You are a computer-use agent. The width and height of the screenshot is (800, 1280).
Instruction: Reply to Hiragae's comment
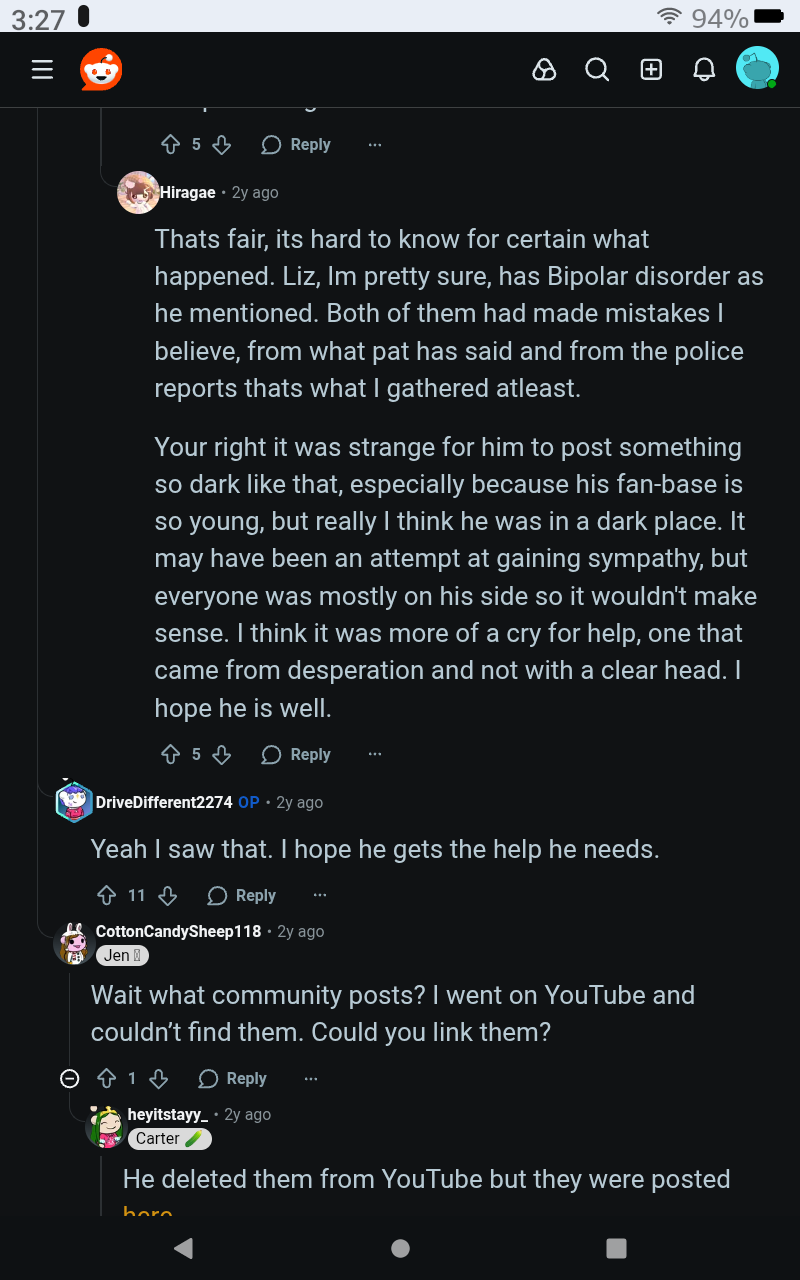pyautogui.click(x=296, y=755)
